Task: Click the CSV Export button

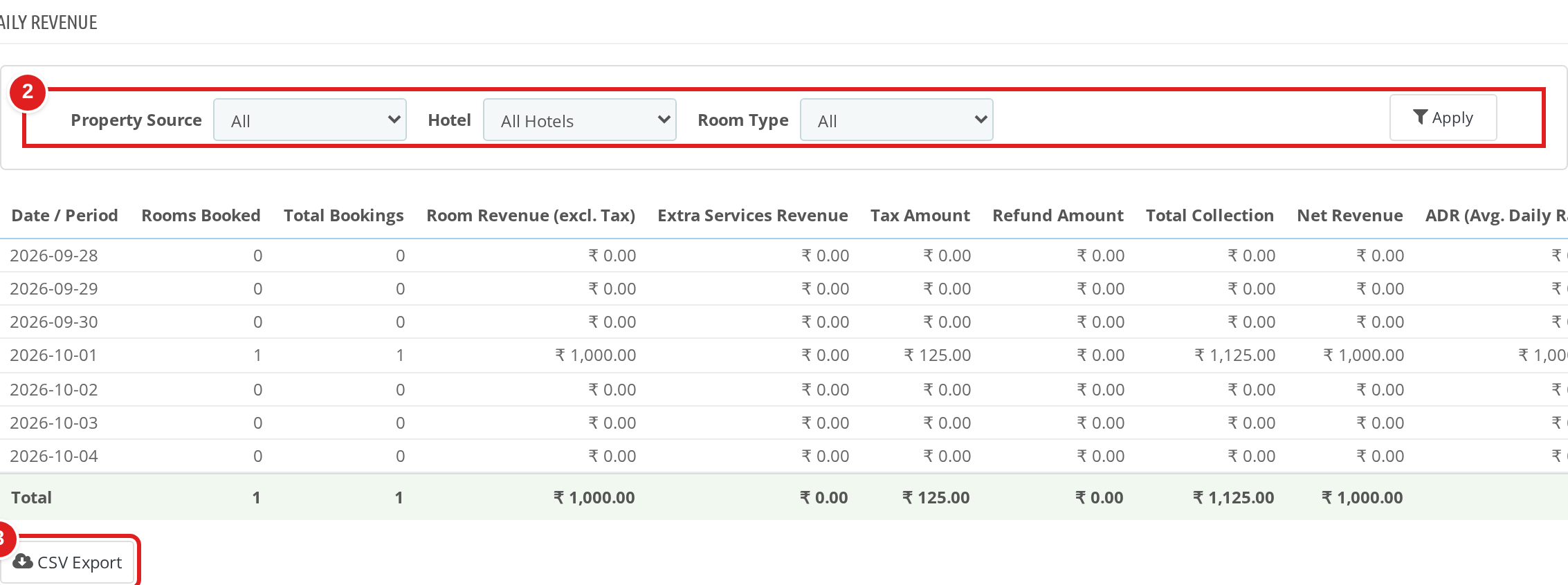Action: coord(68,562)
